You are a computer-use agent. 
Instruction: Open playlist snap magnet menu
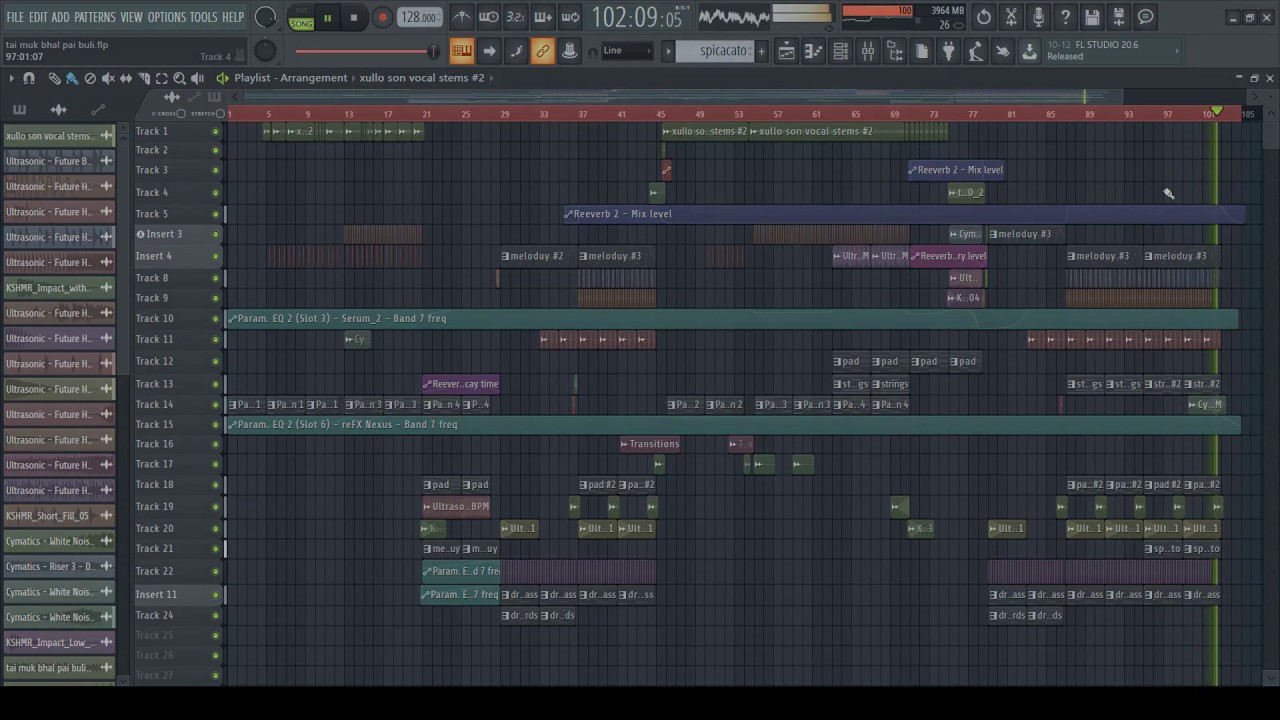pos(29,78)
